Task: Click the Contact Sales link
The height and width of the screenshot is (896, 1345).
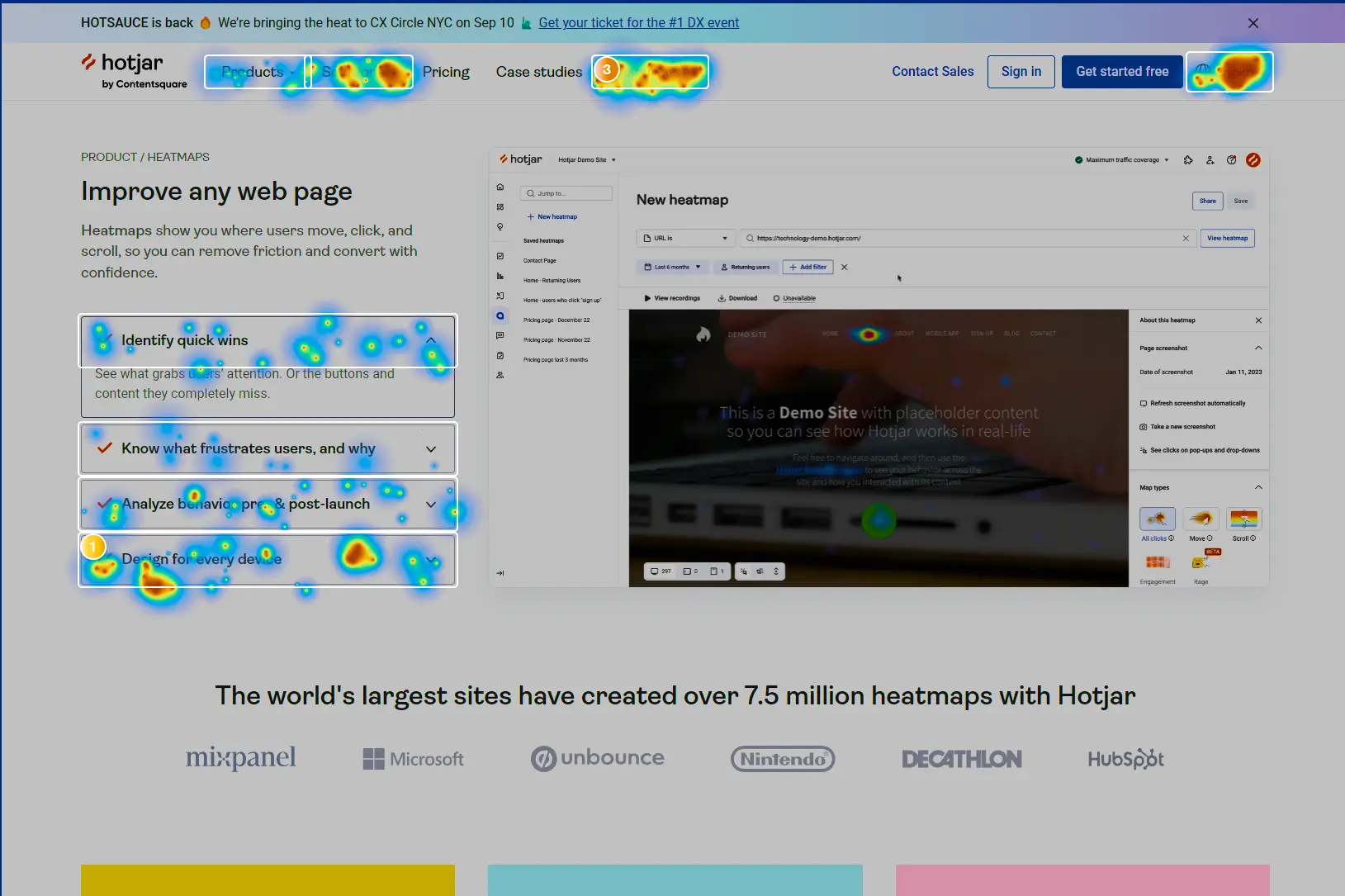Action: (933, 72)
